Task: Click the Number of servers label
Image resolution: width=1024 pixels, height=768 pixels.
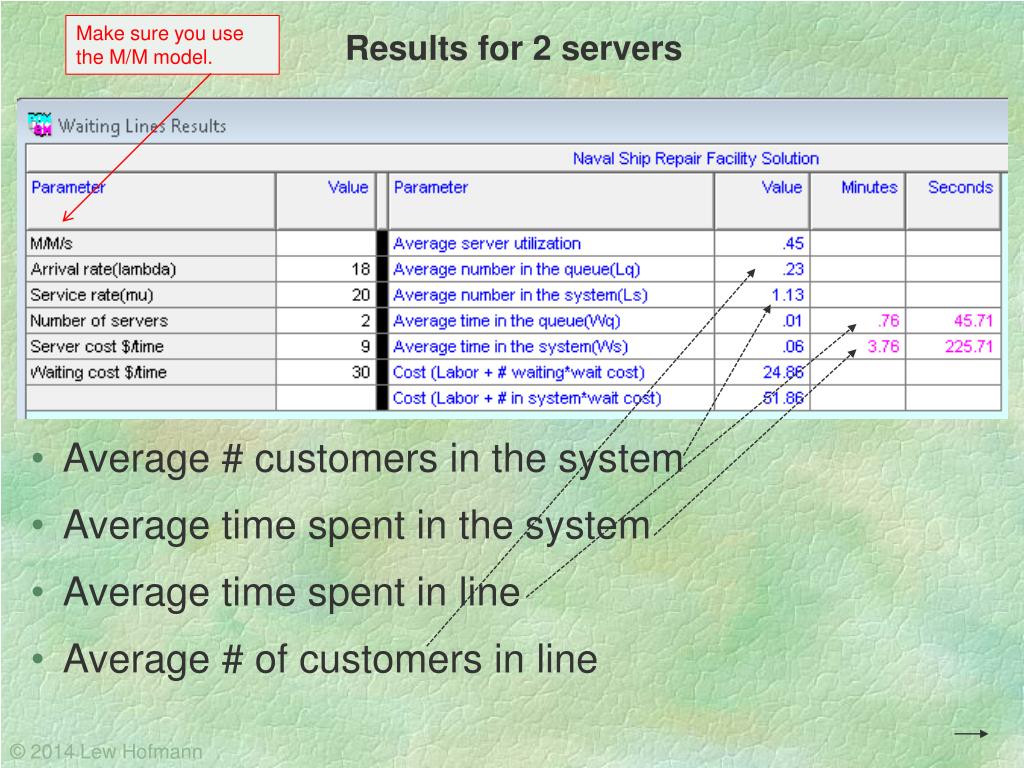Action: tap(99, 321)
